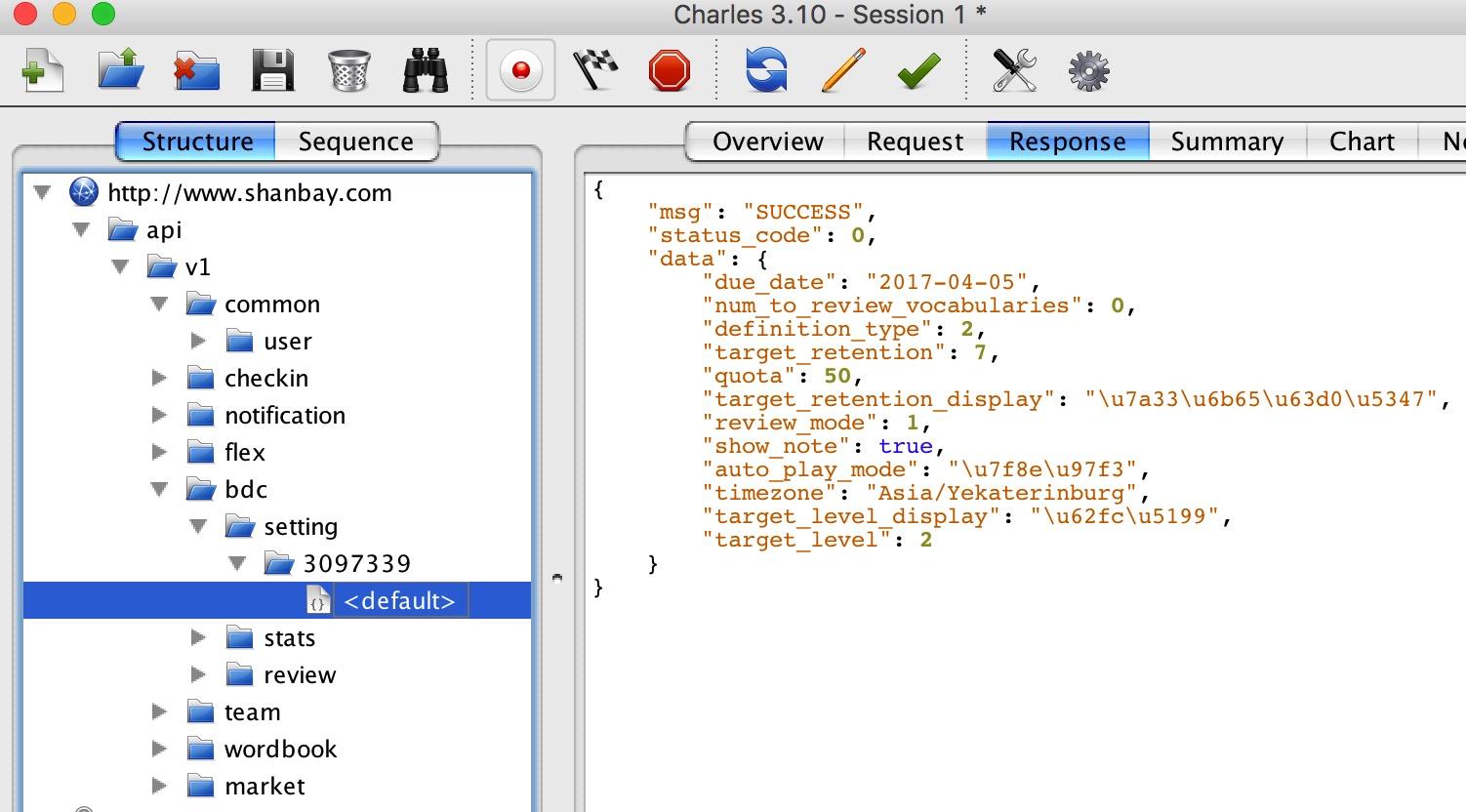1466x812 pixels.
Task: Expand the notification folder
Action: pos(159,415)
